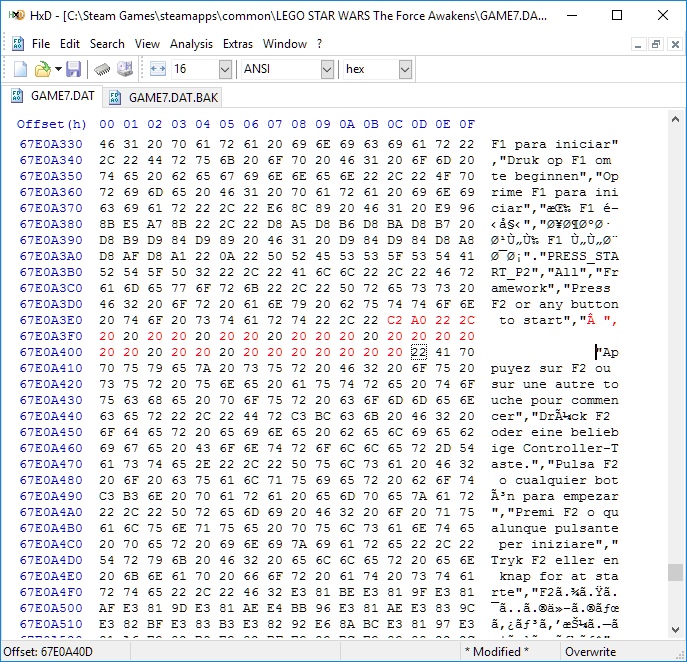This screenshot has width=687, height=662.
Task: Click decoded text 'amework","Press'
Action: click(x=551, y=288)
